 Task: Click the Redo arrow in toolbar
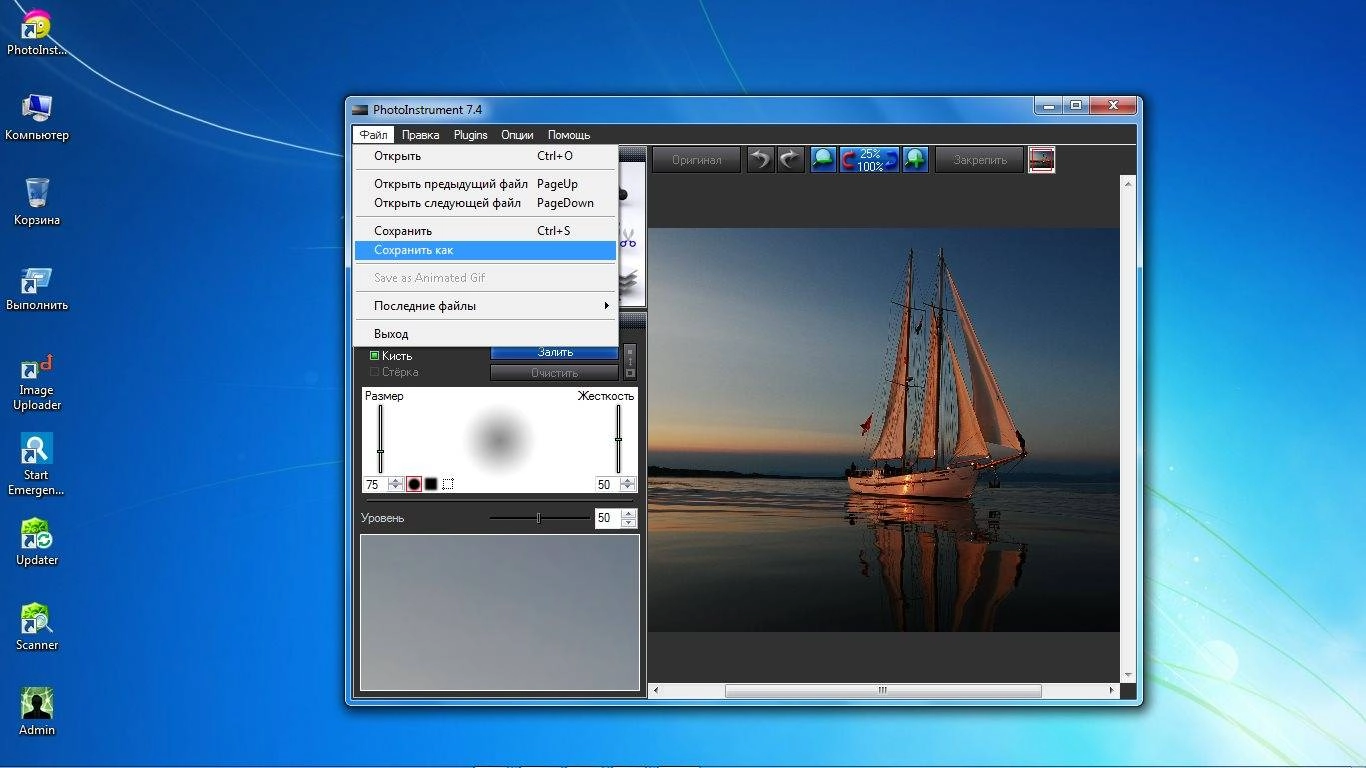[791, 159]
